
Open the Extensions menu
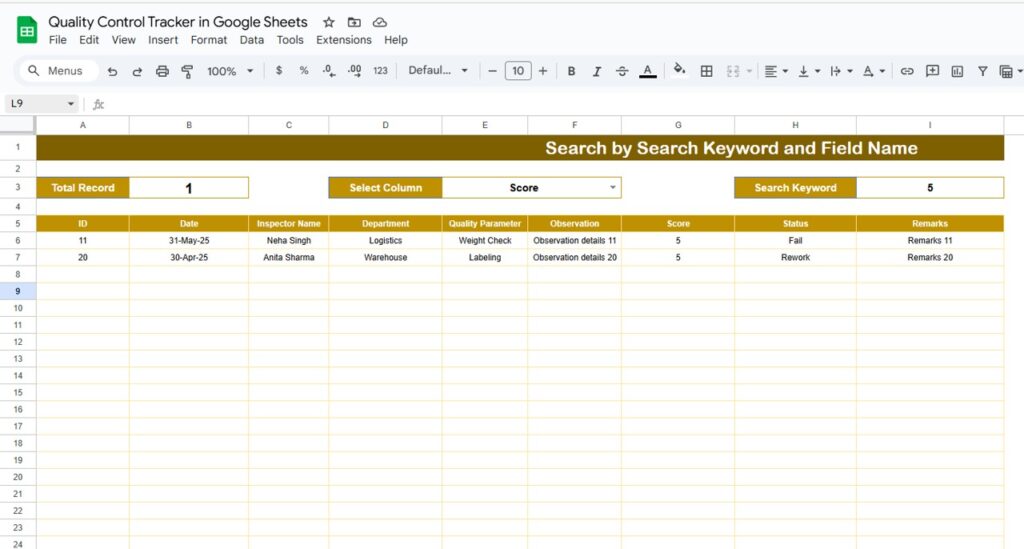[344, 40]
